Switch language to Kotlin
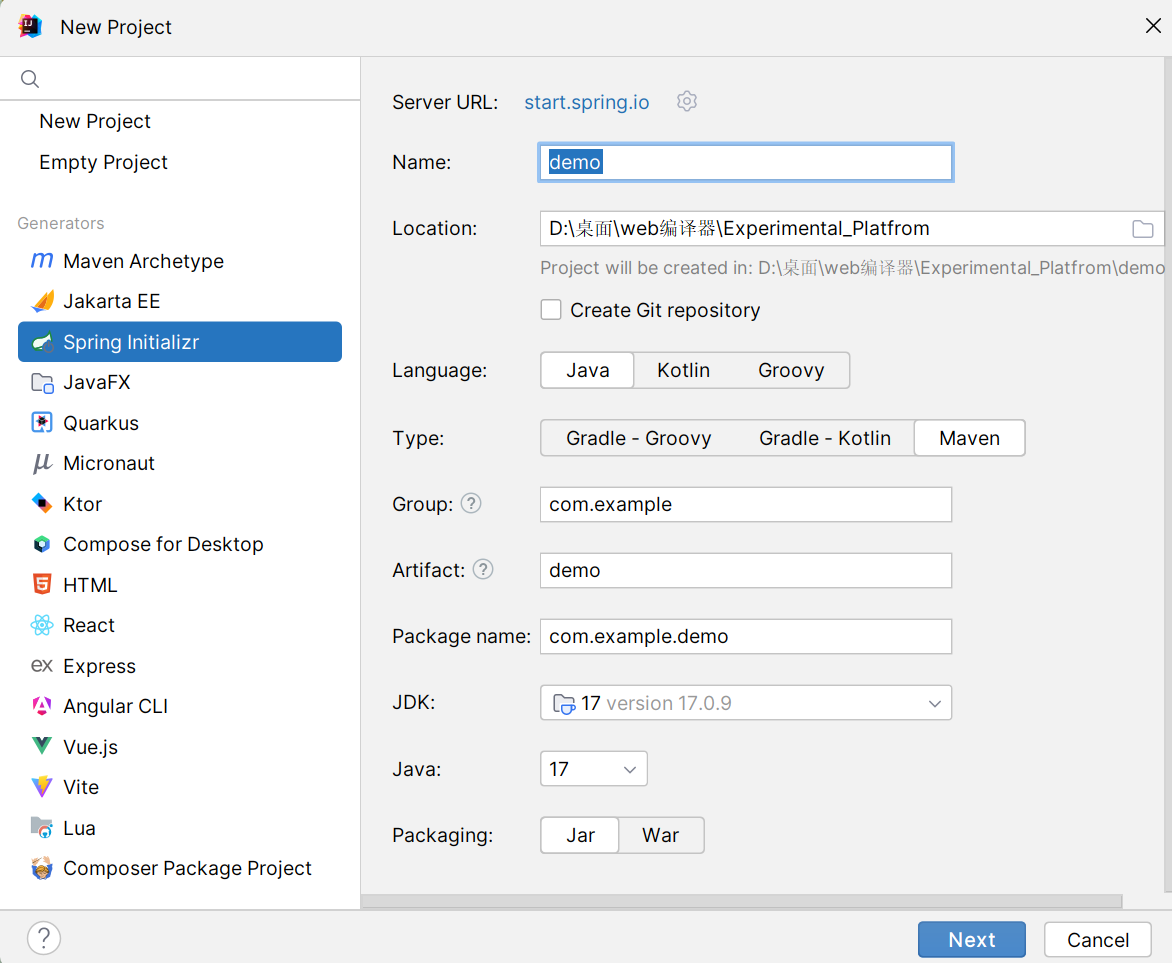This screenshot has height=963, width=1172. click(x=683, y=370)
